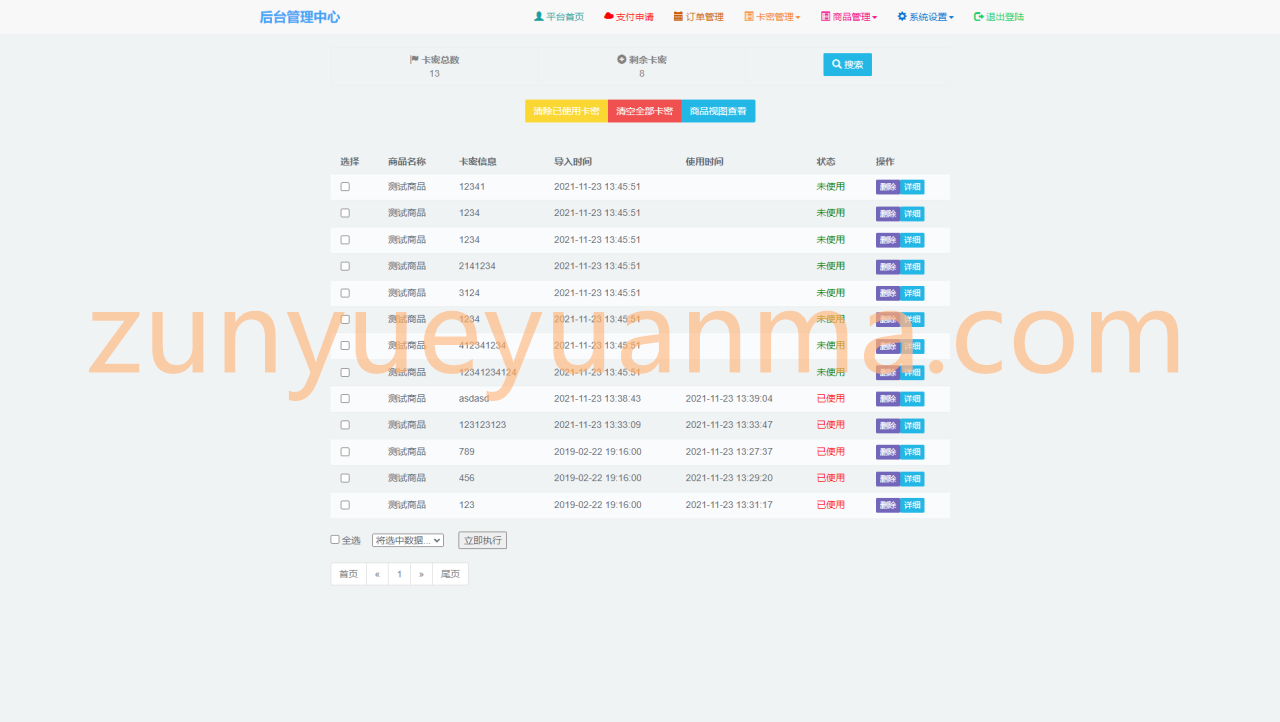This screenshot has width=1280, height=722.
Task: Tick checkbox for card row 123123123
Action: pyautogui.click(x=345, y=425)
